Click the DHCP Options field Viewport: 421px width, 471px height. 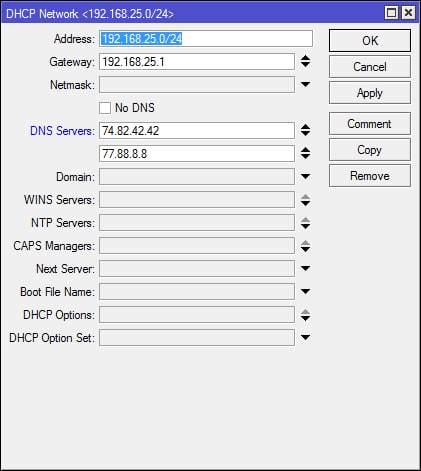pyautogui.click(x=197, y=315)
